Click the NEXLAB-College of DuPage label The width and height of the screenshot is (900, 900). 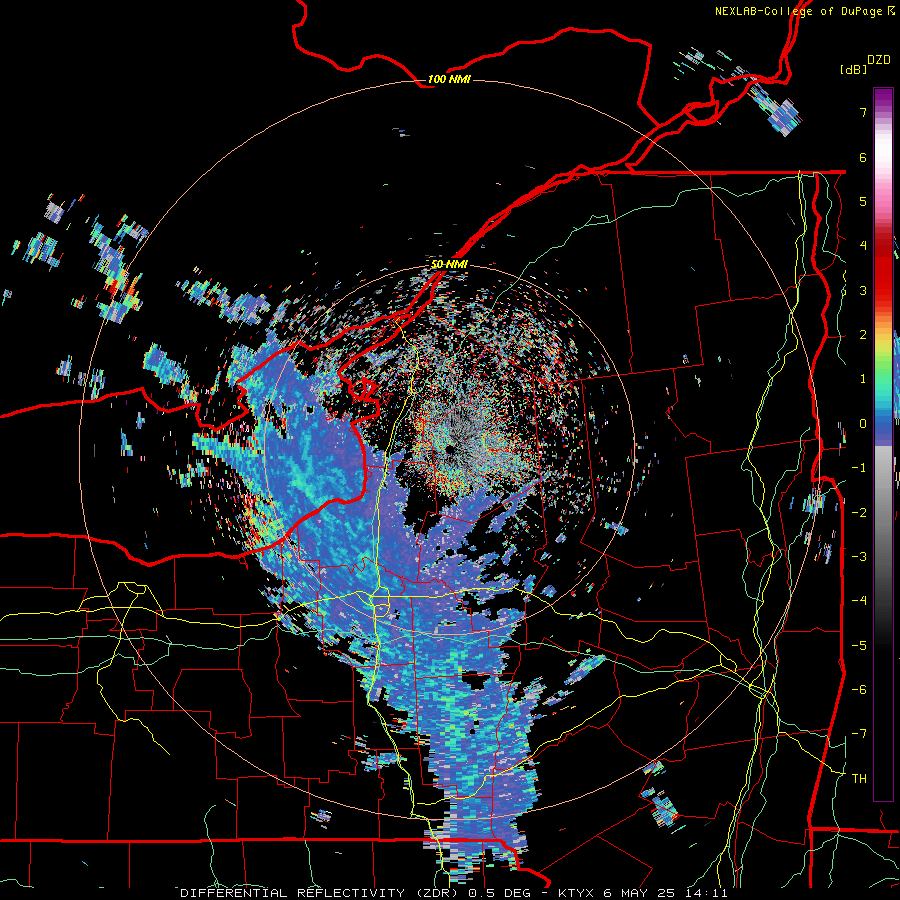[x=805, y=11]
